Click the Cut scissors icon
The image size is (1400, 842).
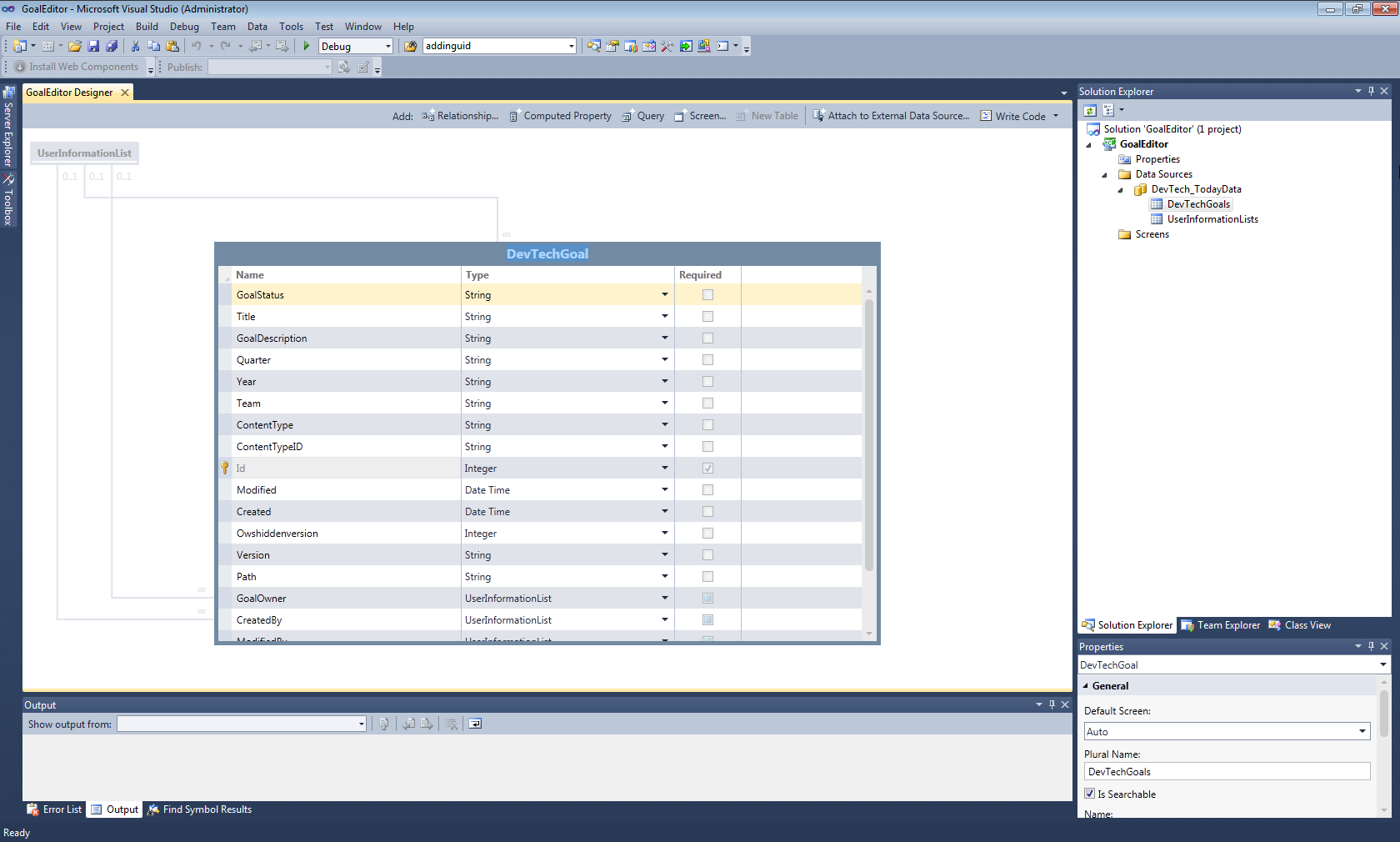(x=135, y=47)
